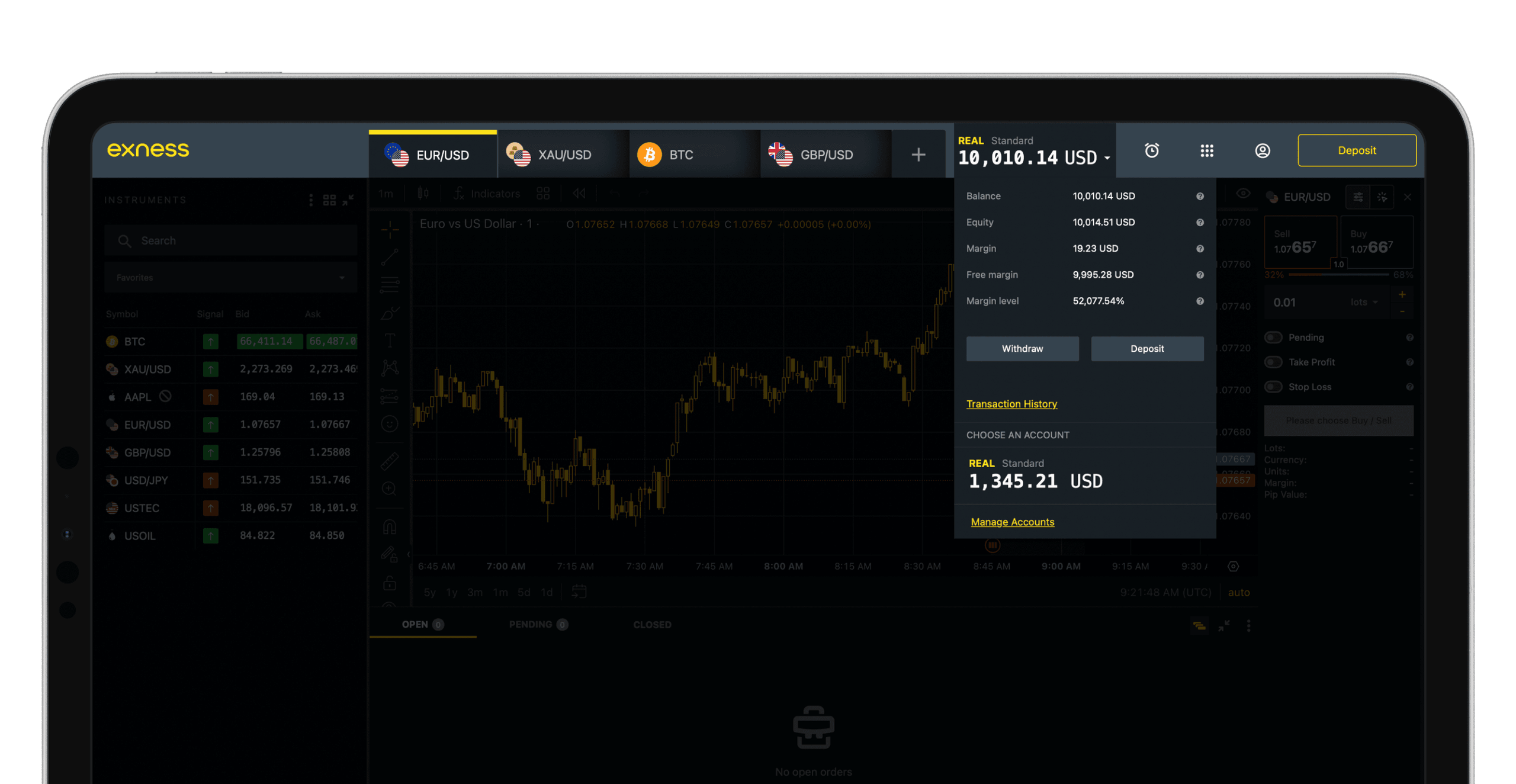Click Deposit button in account dropdown

(x=1146, y=348)
